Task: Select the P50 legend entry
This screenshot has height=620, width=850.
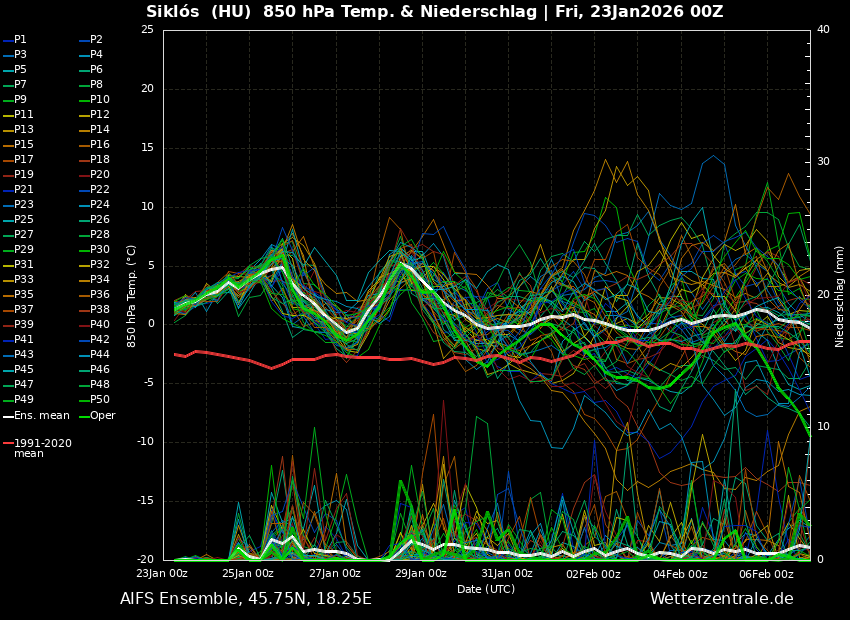Action: [100, 400]
